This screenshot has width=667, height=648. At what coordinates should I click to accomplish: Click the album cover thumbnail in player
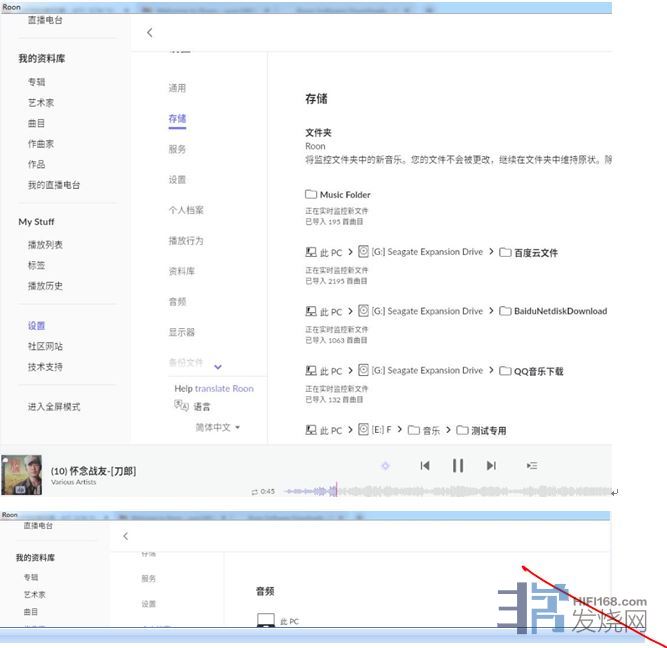point(22,475)
